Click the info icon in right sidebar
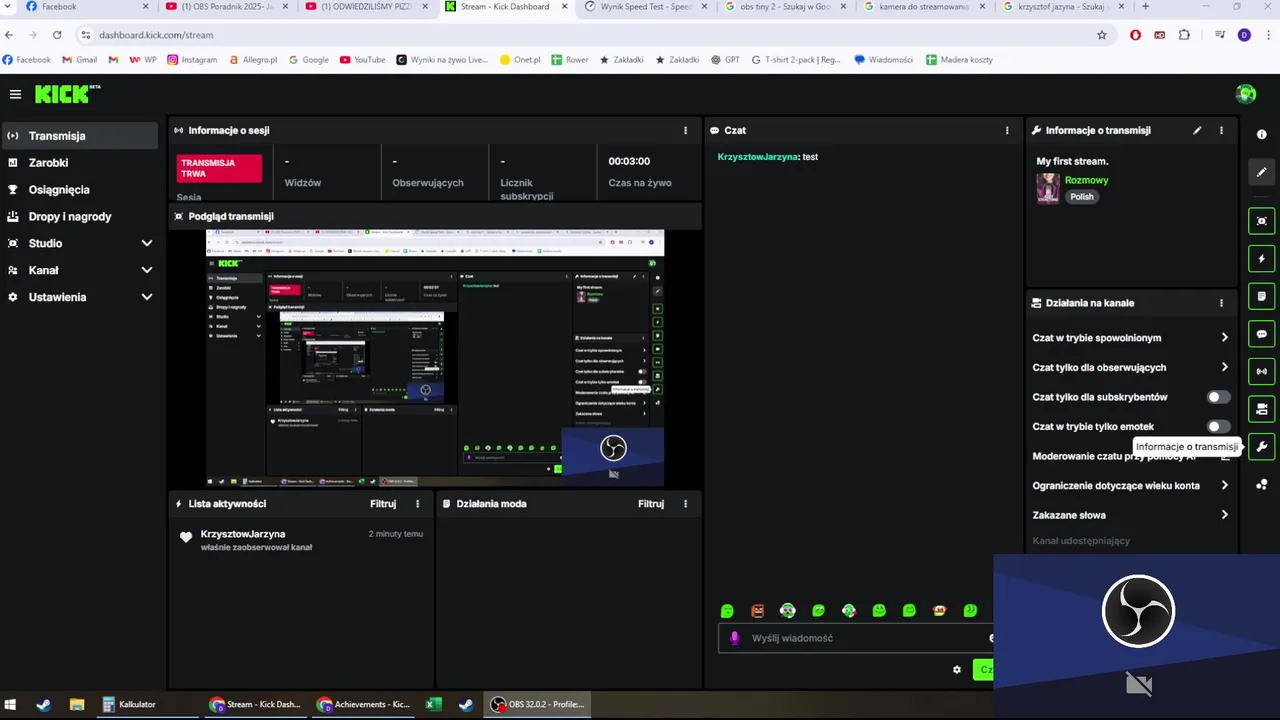1280x720 pixels. pos(1261,135)
